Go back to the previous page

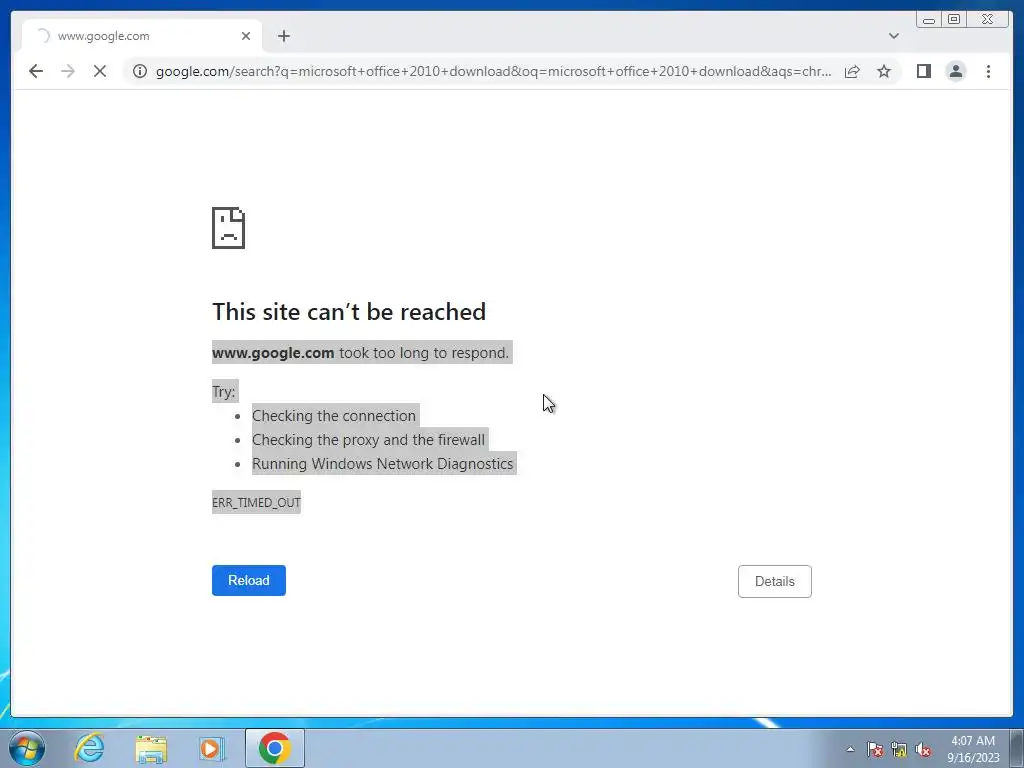tap(36, 71)
